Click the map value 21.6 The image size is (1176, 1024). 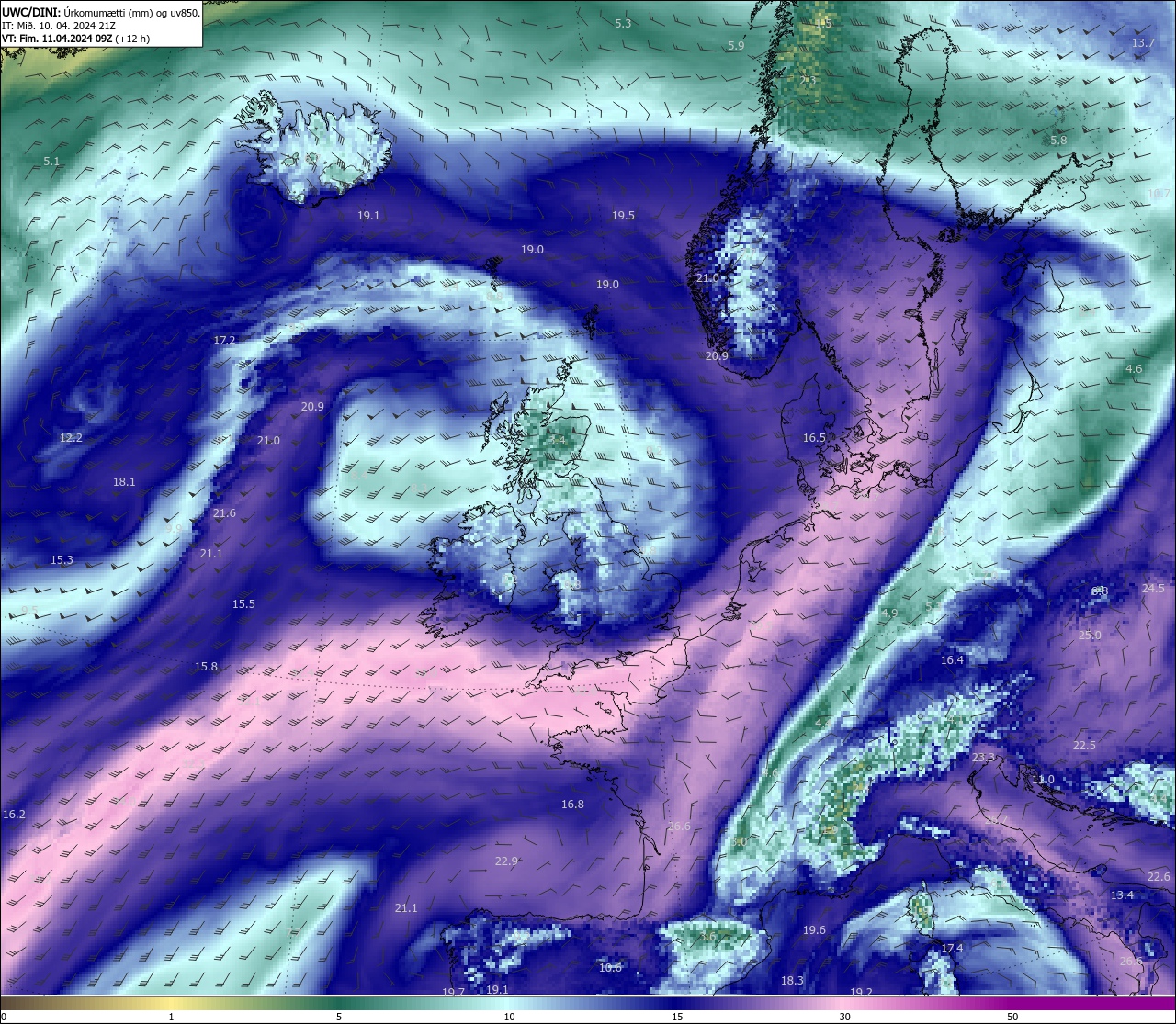(x=224, y=512)
